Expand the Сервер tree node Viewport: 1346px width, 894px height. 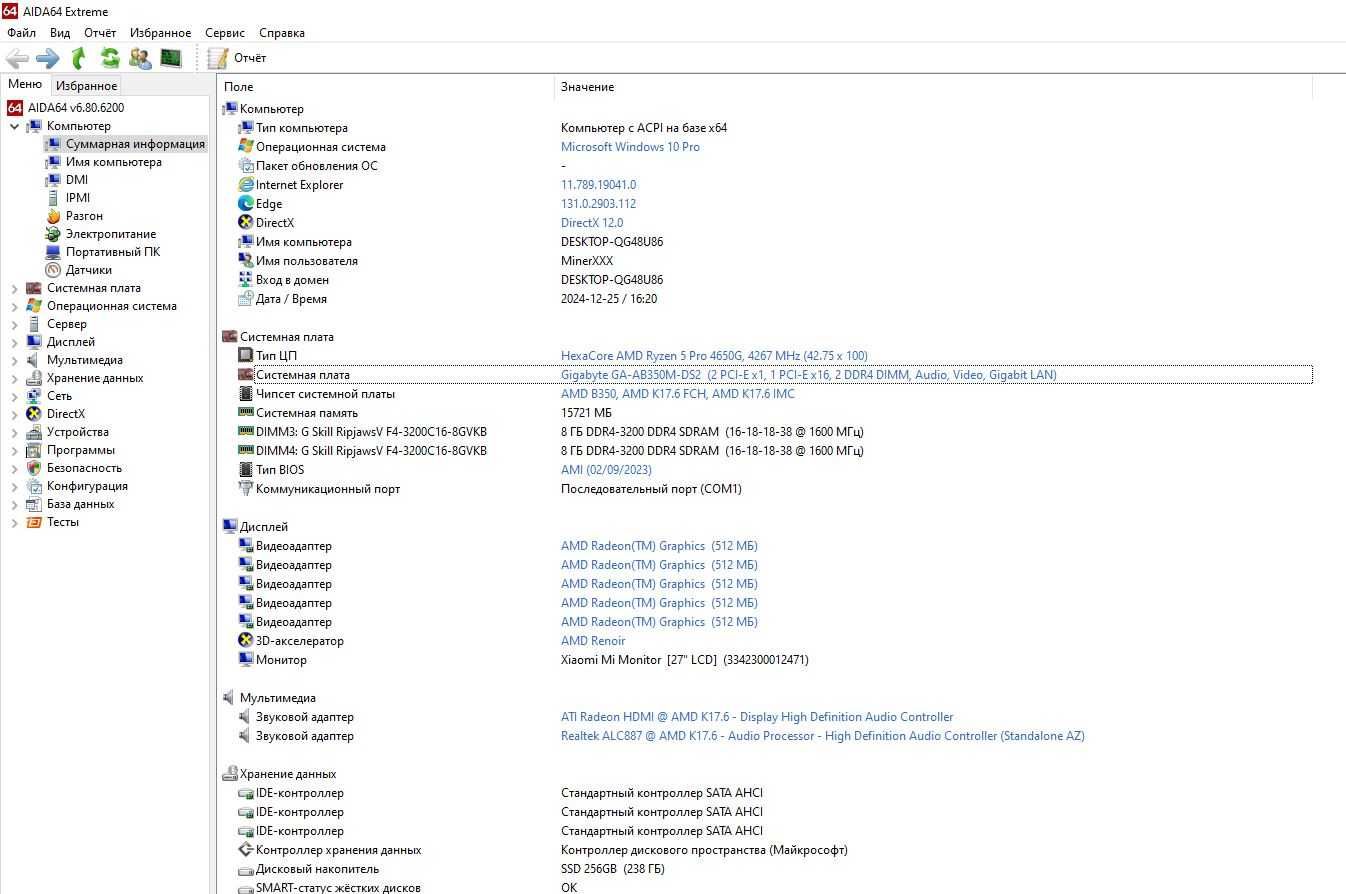pos(14,324)
